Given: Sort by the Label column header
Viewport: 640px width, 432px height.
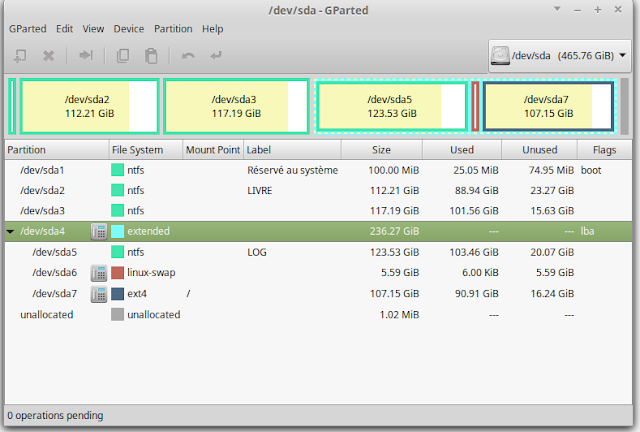Looking at the screenshot, I should pyautogui.click(x=292, y=150).
